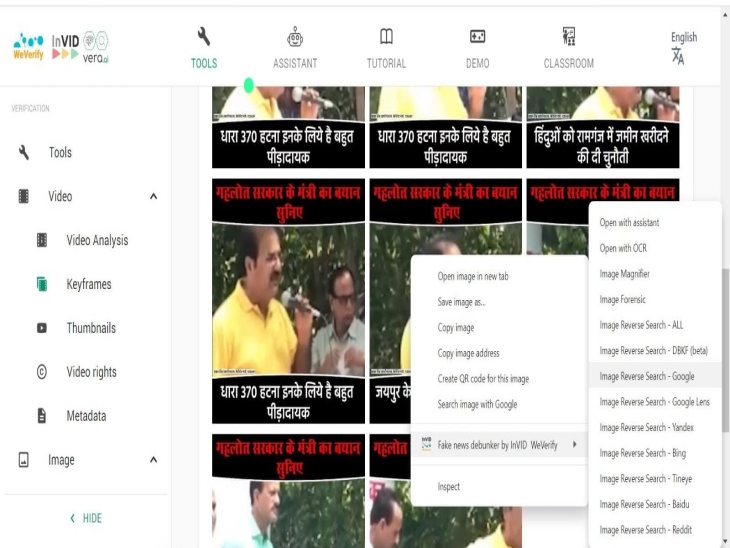Image resolution: width=730 pixels, height=548 pixels.
Task: Select English language label
Action: pos(684,37)
